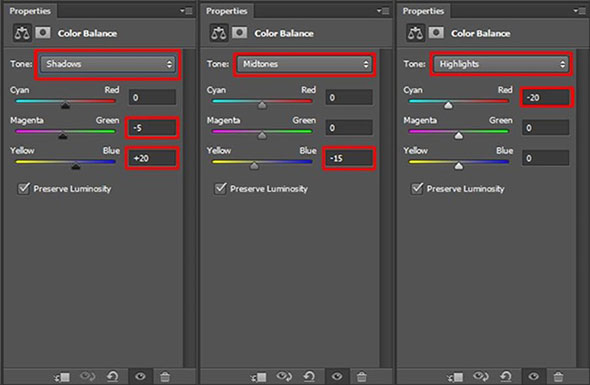Open the panel flyout menu in the Shadows panel

click(186, 11)
